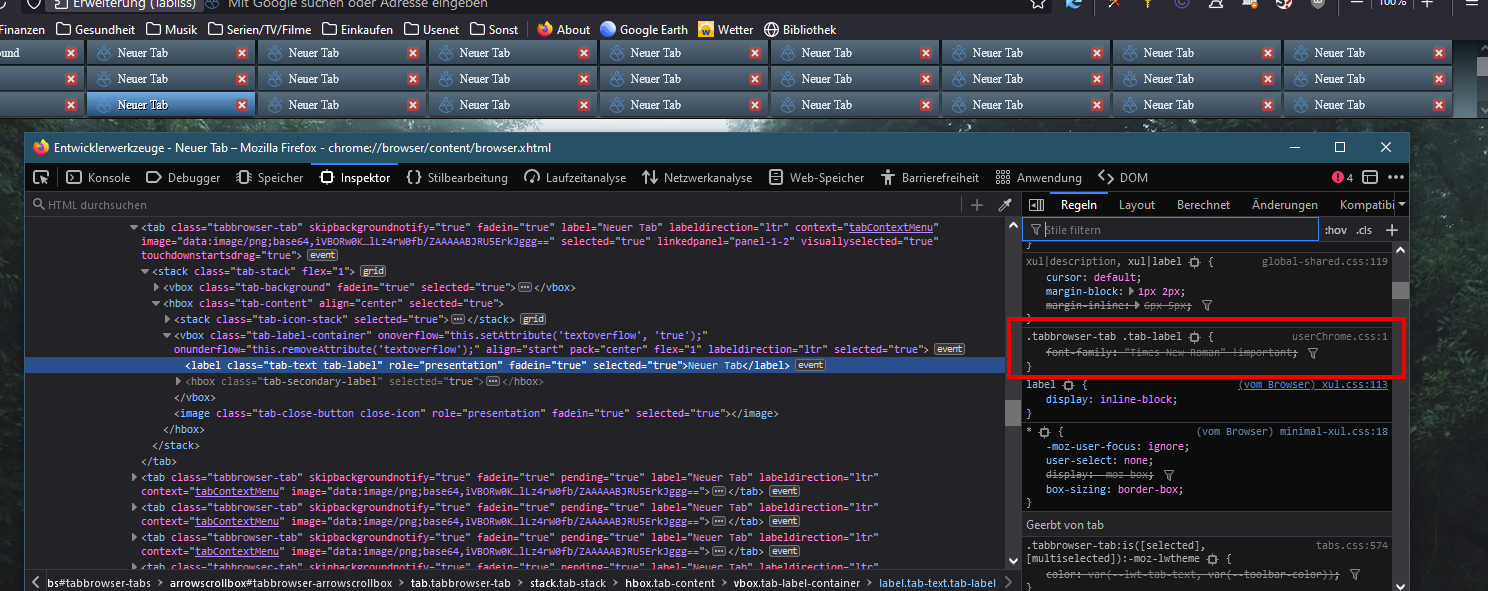Viewport: 1488px width, 591px height.
Task: Click the plus icon beside HTML search
Action: point(977,205)
